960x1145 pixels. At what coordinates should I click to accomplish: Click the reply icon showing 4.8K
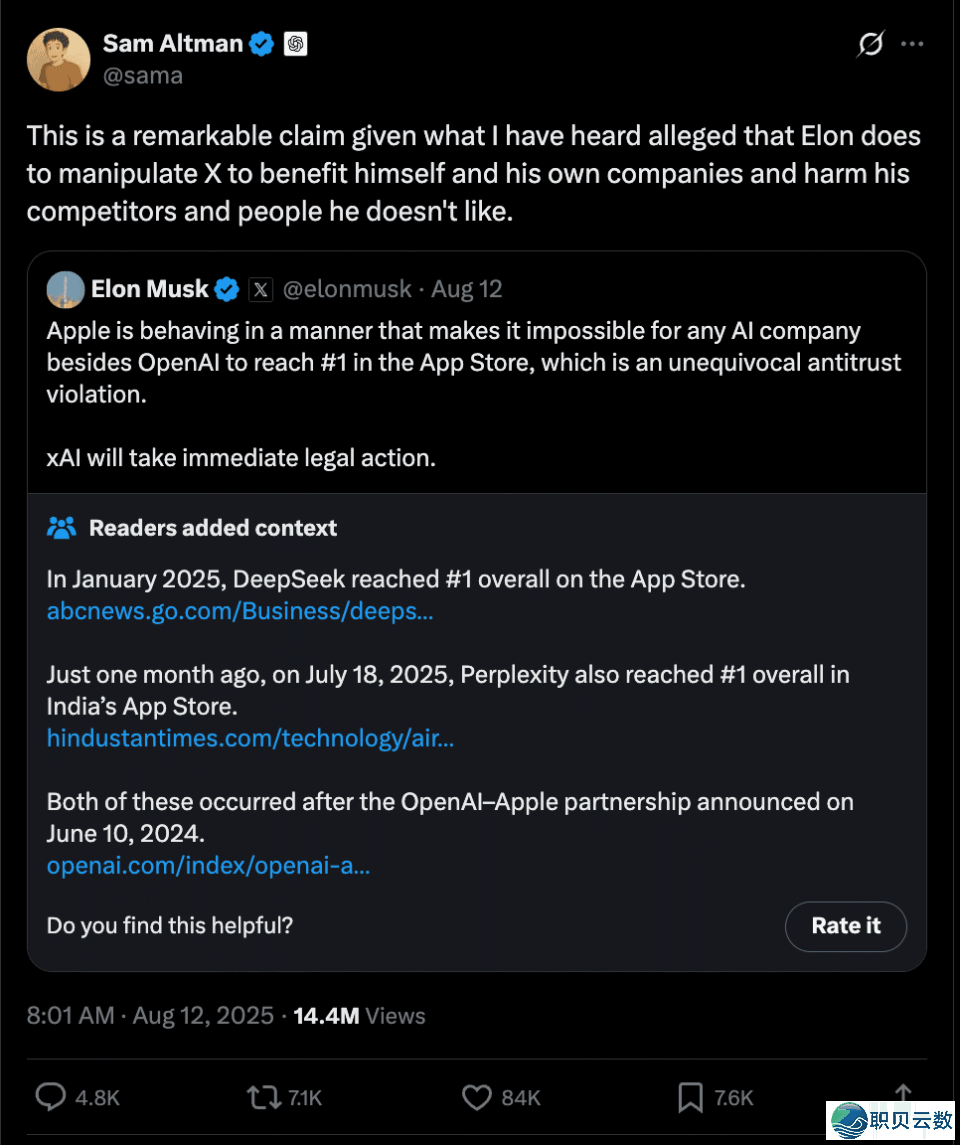(x=50, y=1097)
